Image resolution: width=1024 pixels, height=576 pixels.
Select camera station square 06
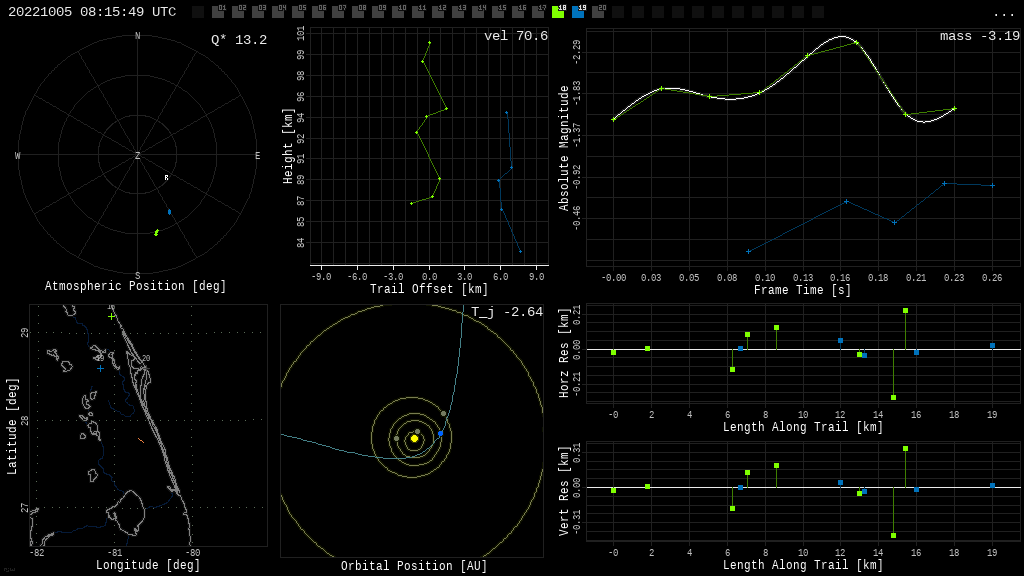pyautogui.click(x=318, y=12)
